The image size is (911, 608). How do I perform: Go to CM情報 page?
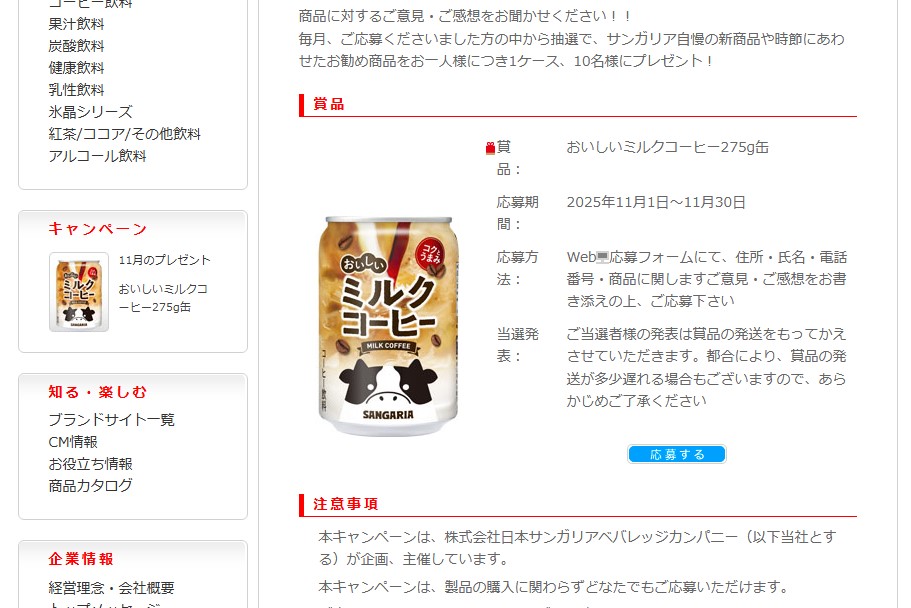click(73, 442)
